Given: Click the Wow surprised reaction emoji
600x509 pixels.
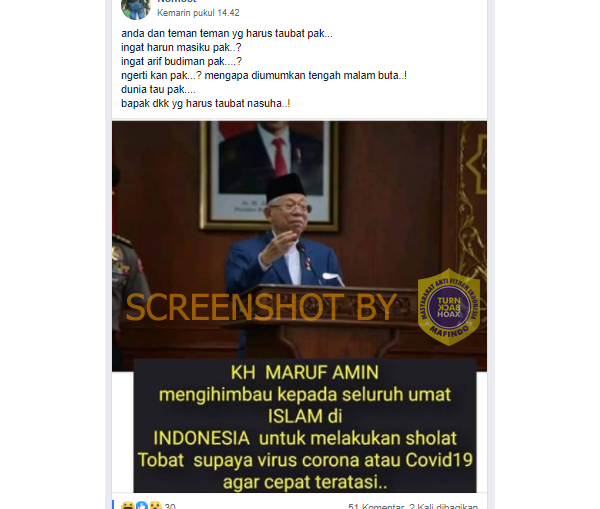Looking at the screenshot, I should pyautogui.click(x=155, y=506).
